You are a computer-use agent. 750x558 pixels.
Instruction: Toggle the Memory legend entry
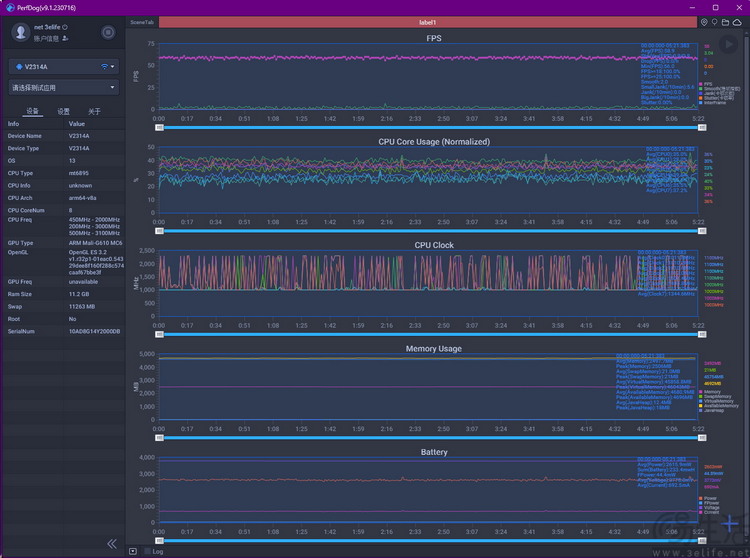[x=710, y=392]
